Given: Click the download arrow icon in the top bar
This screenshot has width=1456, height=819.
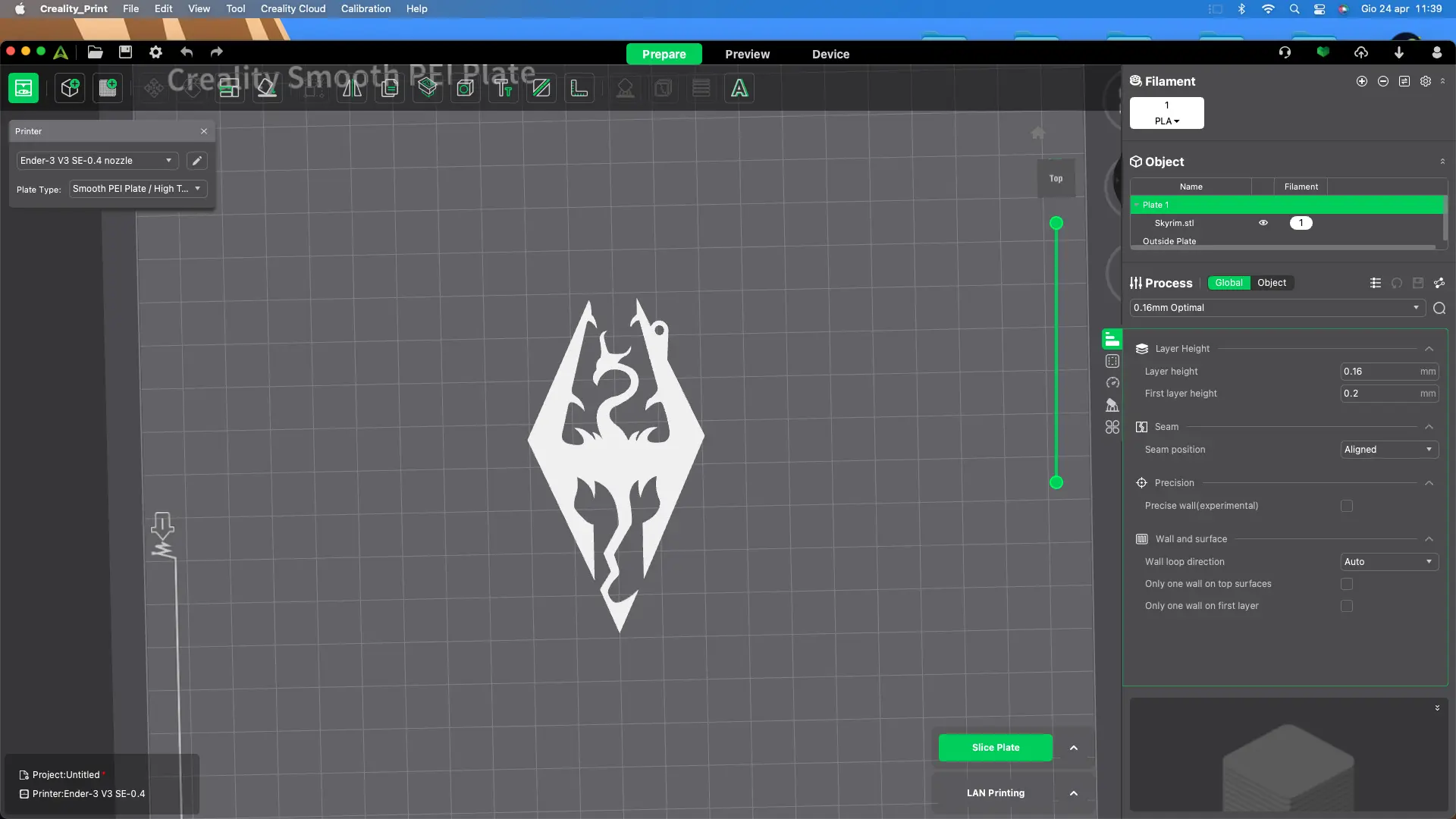Looking at the screenshot, I should tap(1399, 52).
